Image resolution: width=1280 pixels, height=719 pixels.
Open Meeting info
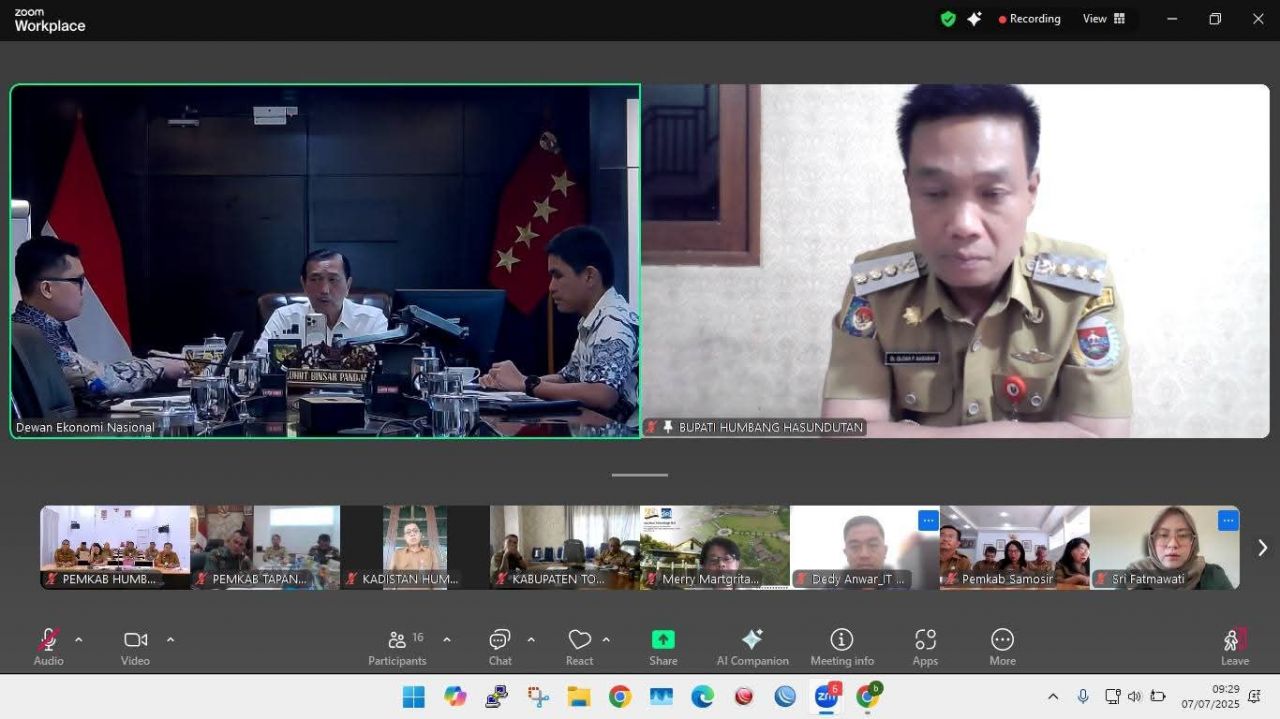tap(842, 647)
